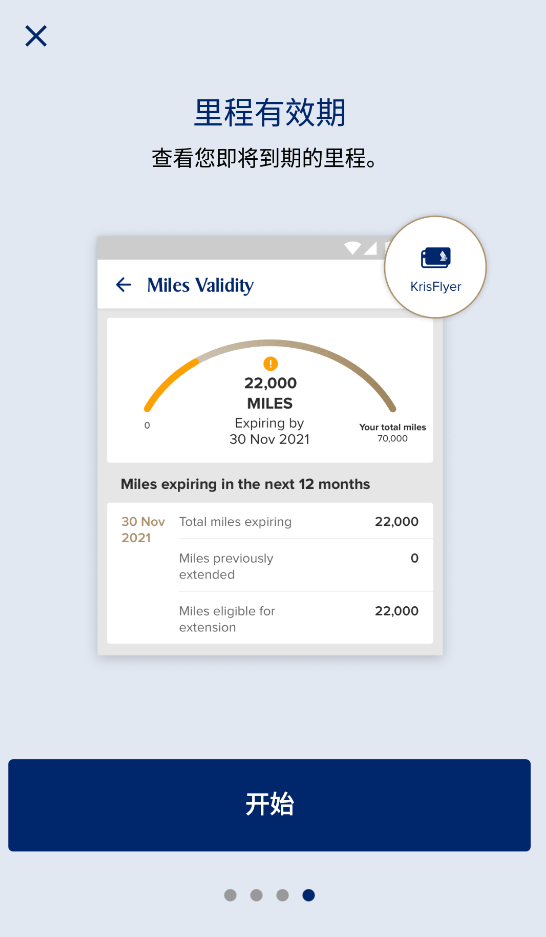Tap the orange warning exclamation icon
The width and height of the screenshot is (546, 937).
[x=270, y=363]
